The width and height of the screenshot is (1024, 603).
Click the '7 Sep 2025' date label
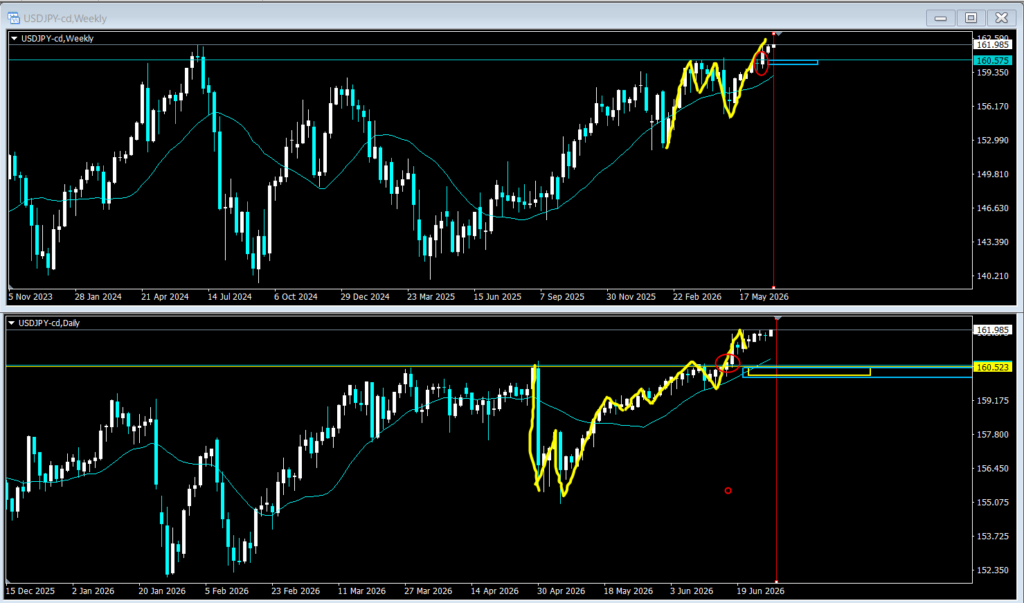click(x=562, y=297)
